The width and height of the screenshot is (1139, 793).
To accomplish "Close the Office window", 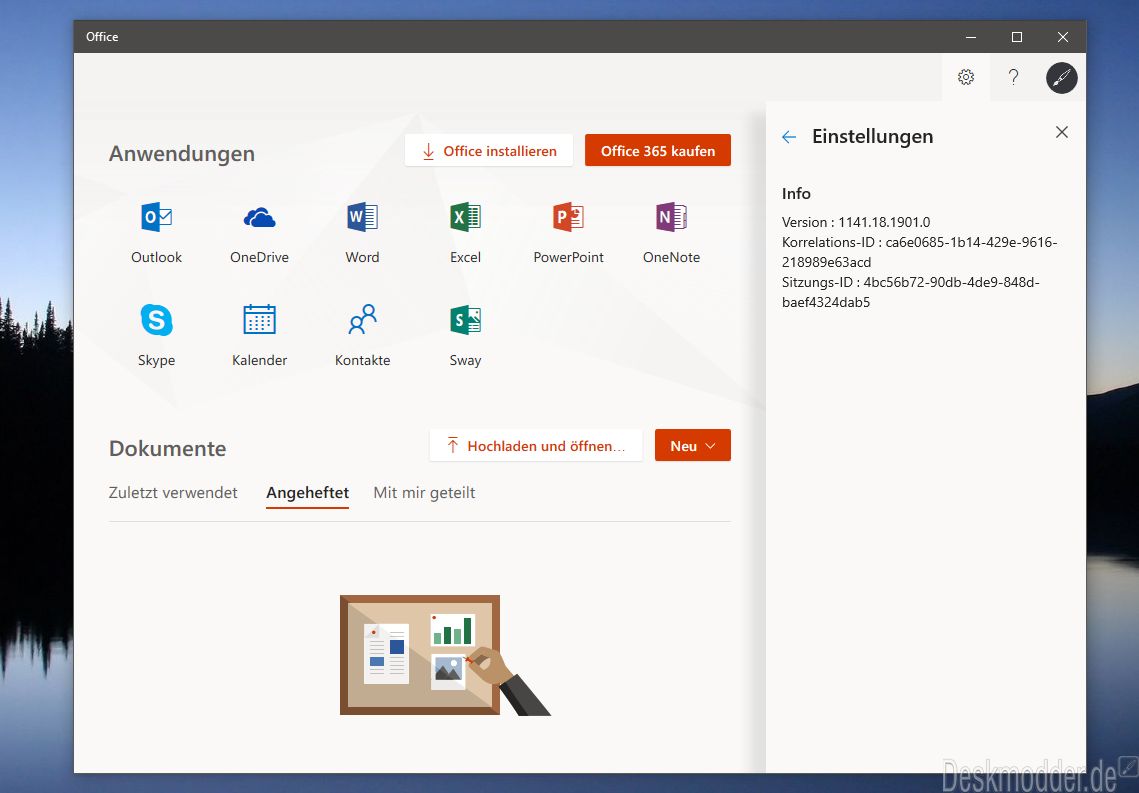I will pyautogui.click(x=1063, y=37).
